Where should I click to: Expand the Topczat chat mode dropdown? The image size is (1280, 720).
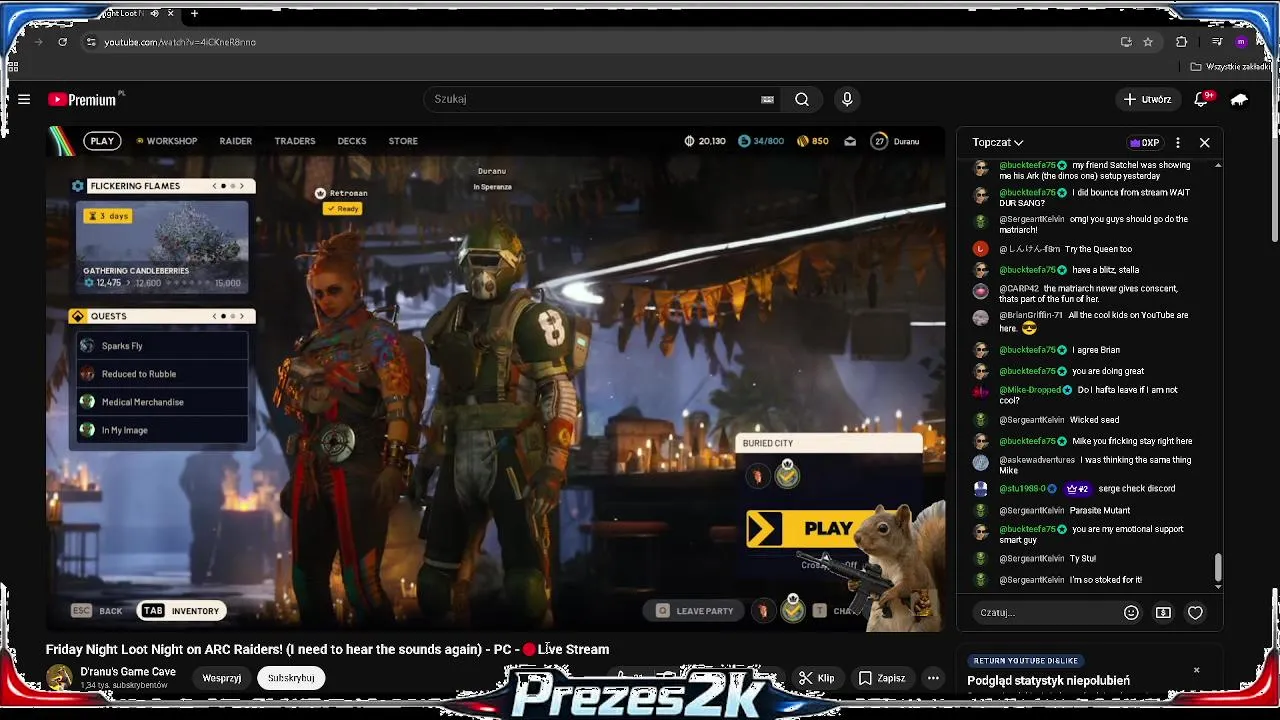click(x=998, y=142)
